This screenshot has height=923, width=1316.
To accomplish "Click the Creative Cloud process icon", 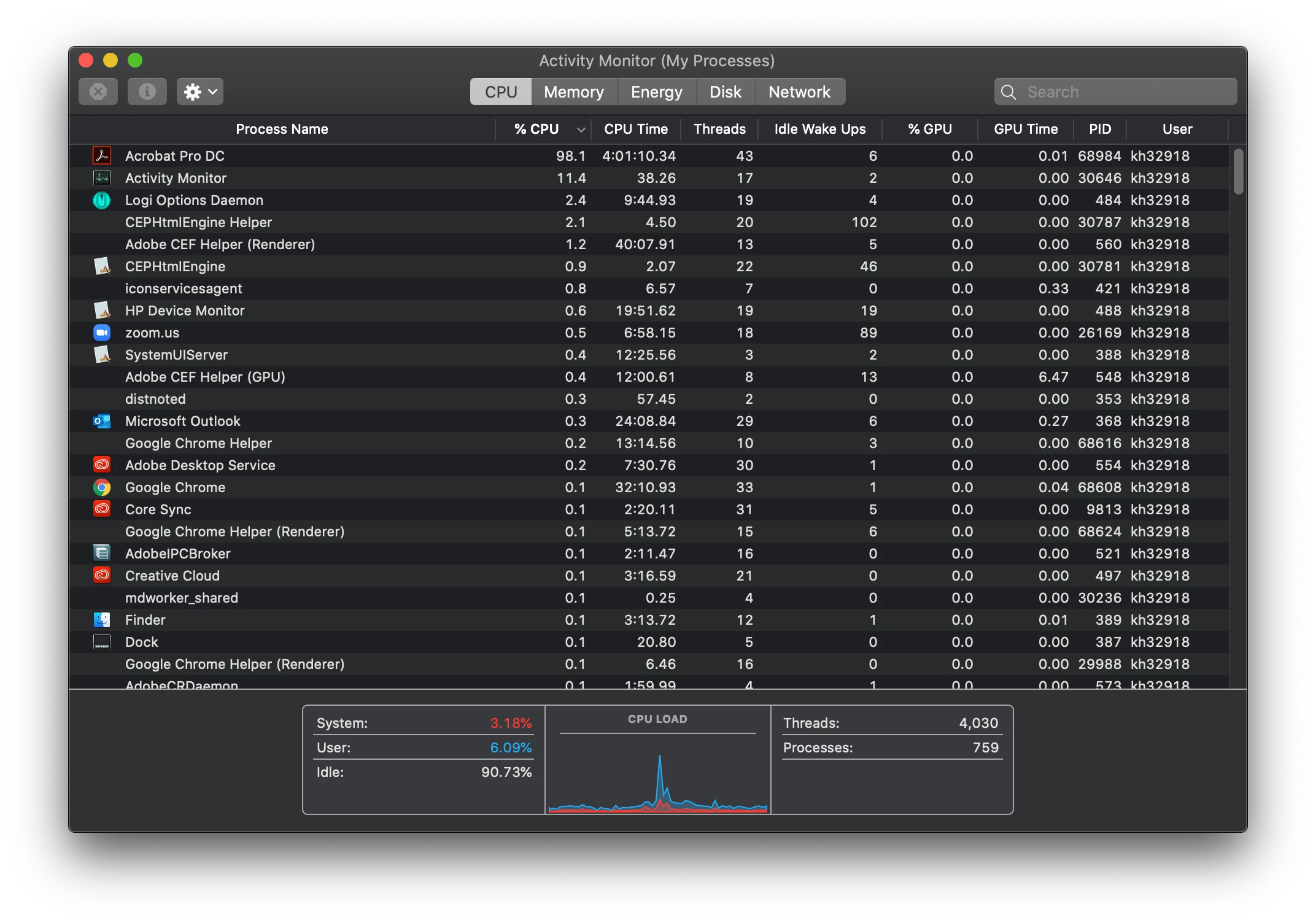I will (102, 576).
